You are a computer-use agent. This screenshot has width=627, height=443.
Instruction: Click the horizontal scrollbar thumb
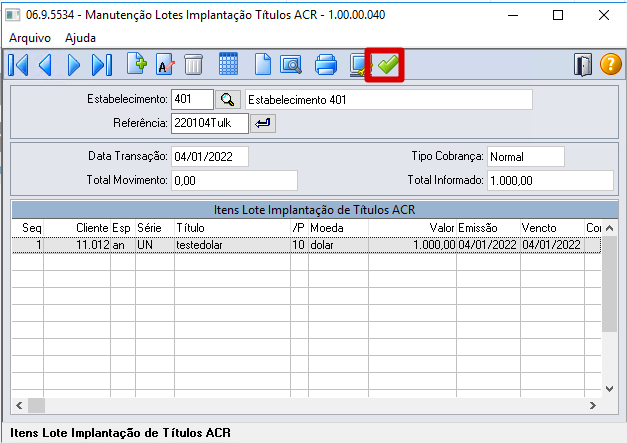[x=36, y=405]
